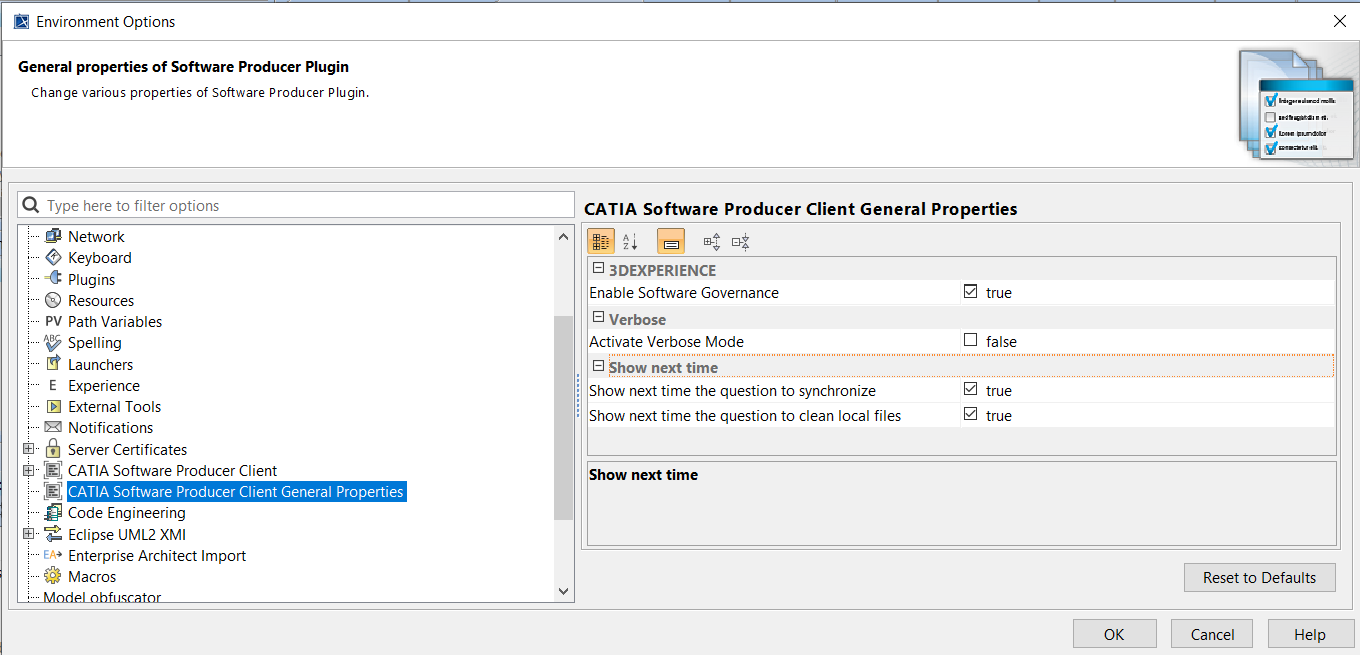Click the Macros gear icon
Image resolution: width=1360 pixels, height=655 pixels.
click(53, 576)
